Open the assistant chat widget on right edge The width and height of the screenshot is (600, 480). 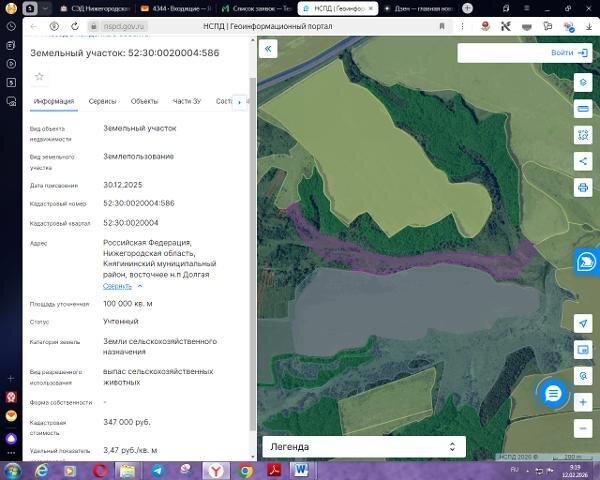click(x=586, y=262)
